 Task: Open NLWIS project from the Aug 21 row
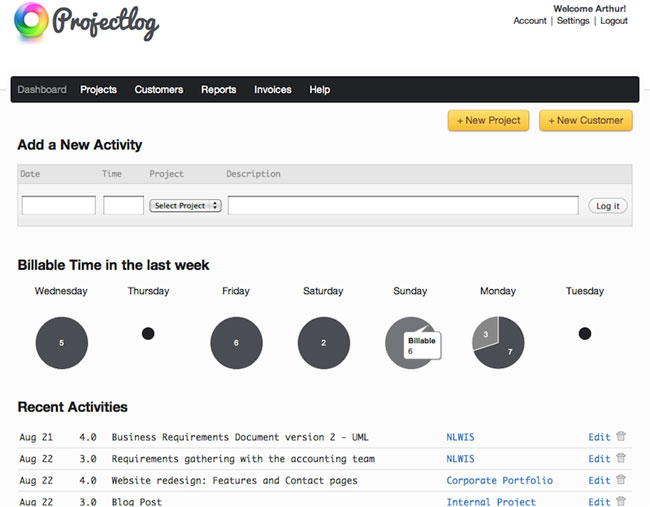461,437
